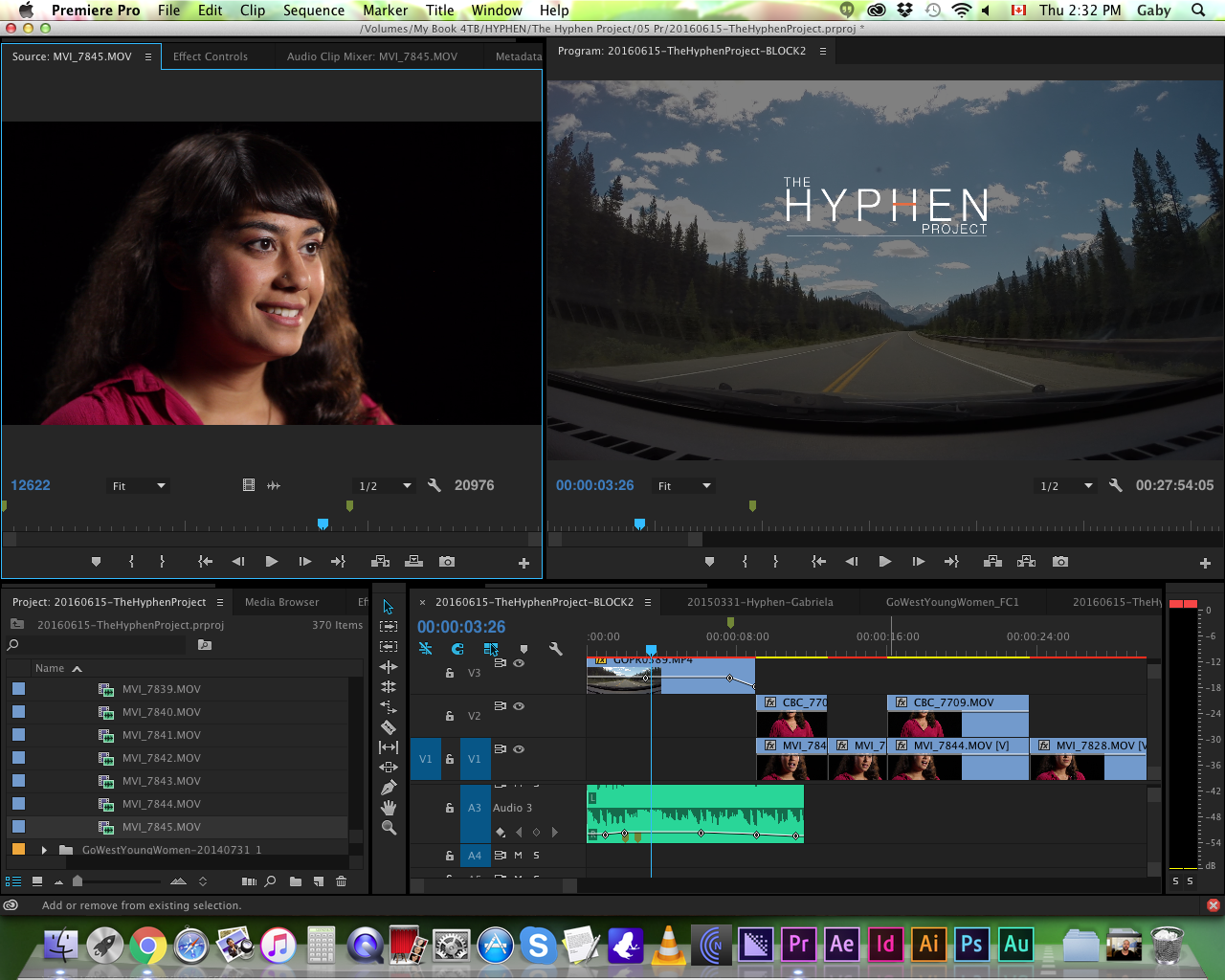Screen dimensions: 1225x980
Task: Open the Clip menu
Action: point(253,10)
